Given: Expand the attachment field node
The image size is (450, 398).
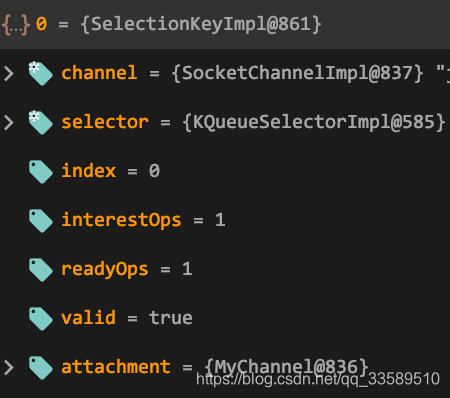Looking at the screenshot, I should [9, 368].
